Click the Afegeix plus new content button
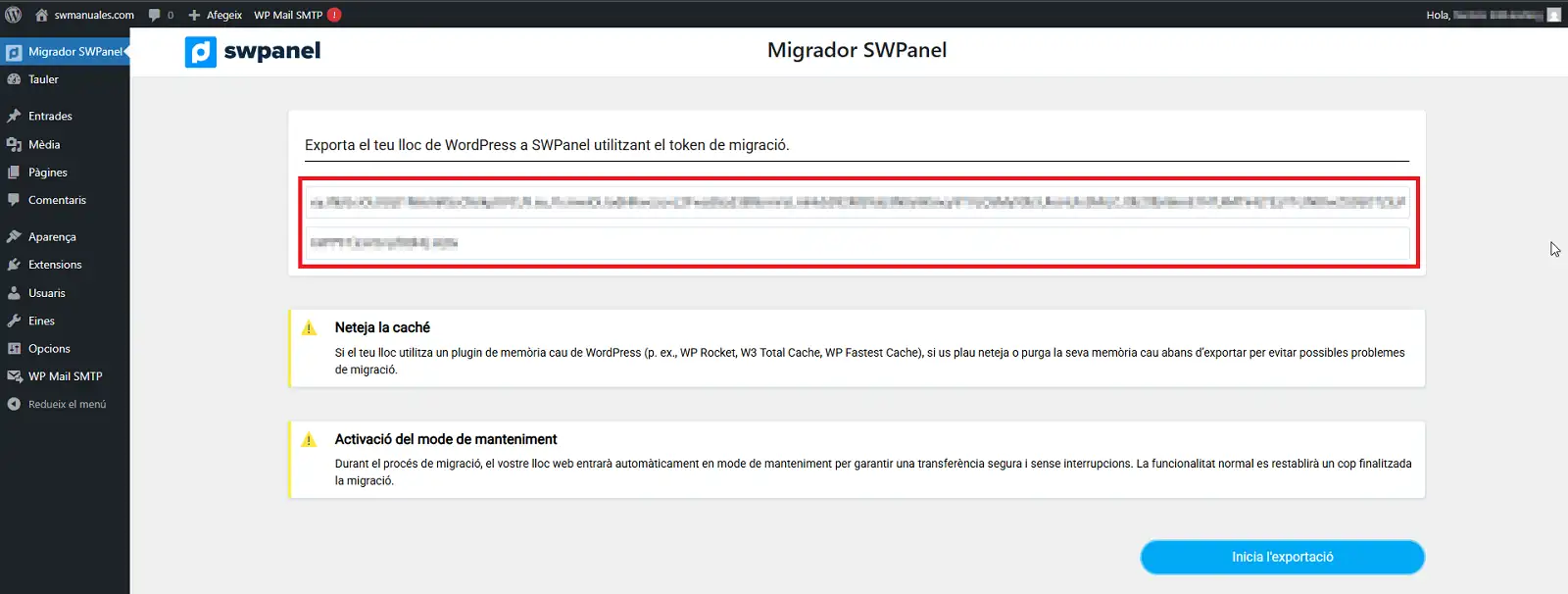Screen dimensions: 1568x594 point(215,15)
